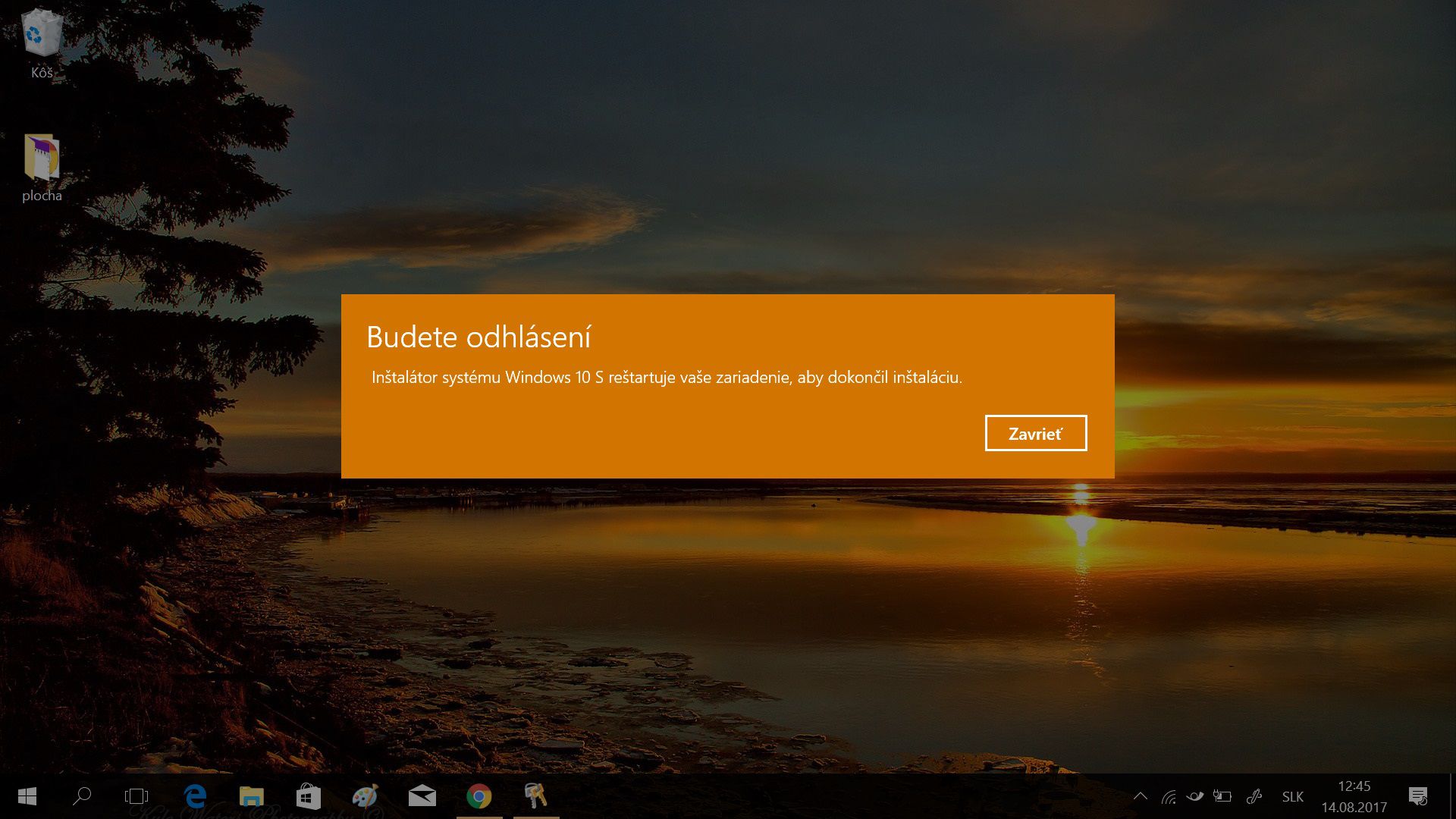Image resolution: width=1456 pixels, height=819 pixels.
Task: Expand hidden system tray icons
Action: (x=1140, y=796)
